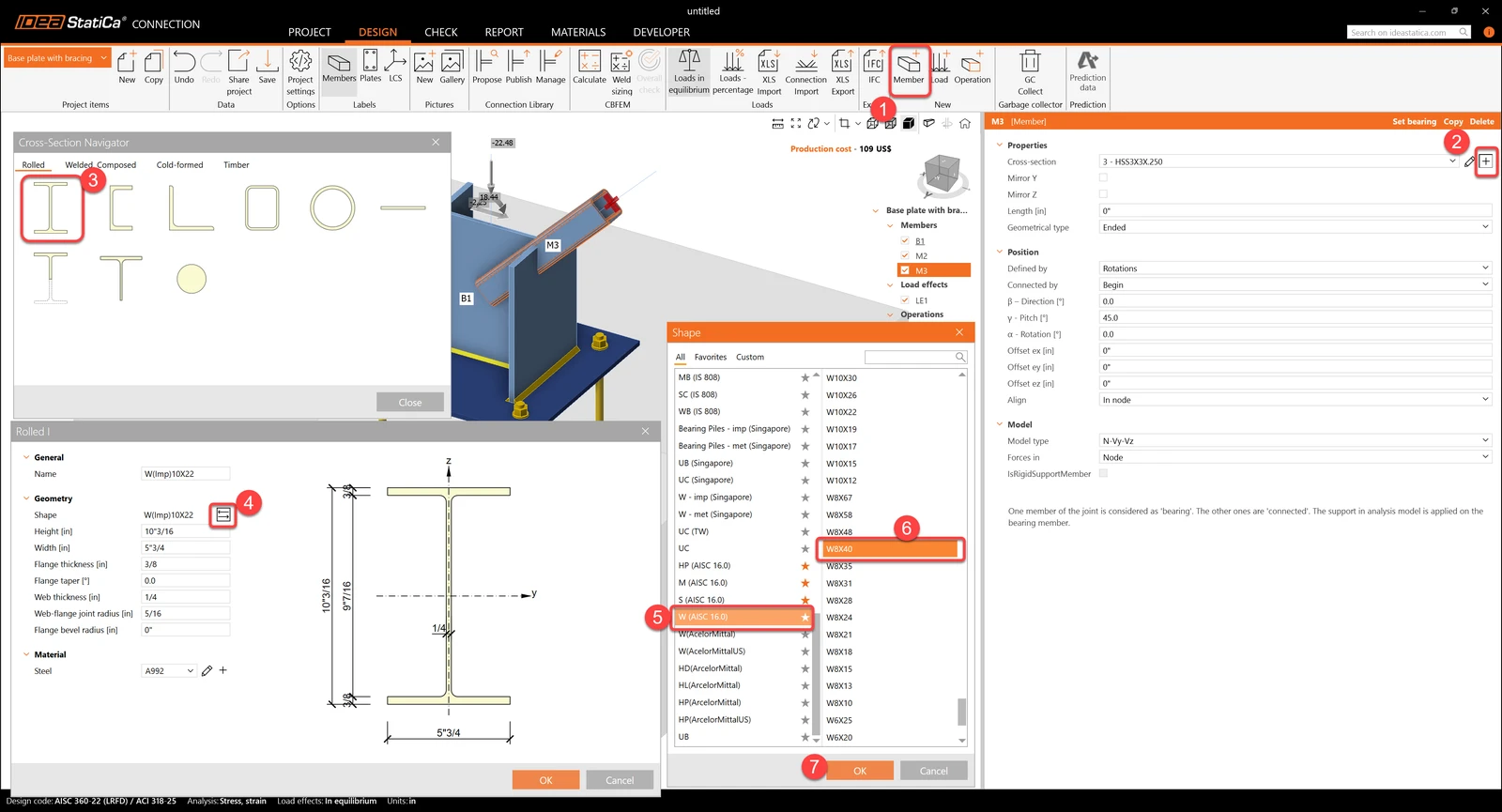
Task: Add a new cross-section with the plus icon
Action: (x=1485, y=161)
